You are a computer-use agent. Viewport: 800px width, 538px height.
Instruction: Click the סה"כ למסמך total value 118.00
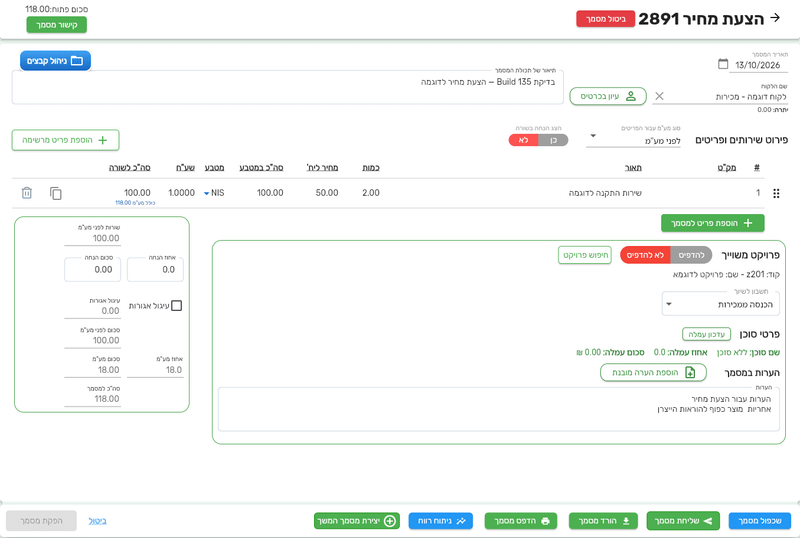[x=107, y=399]
